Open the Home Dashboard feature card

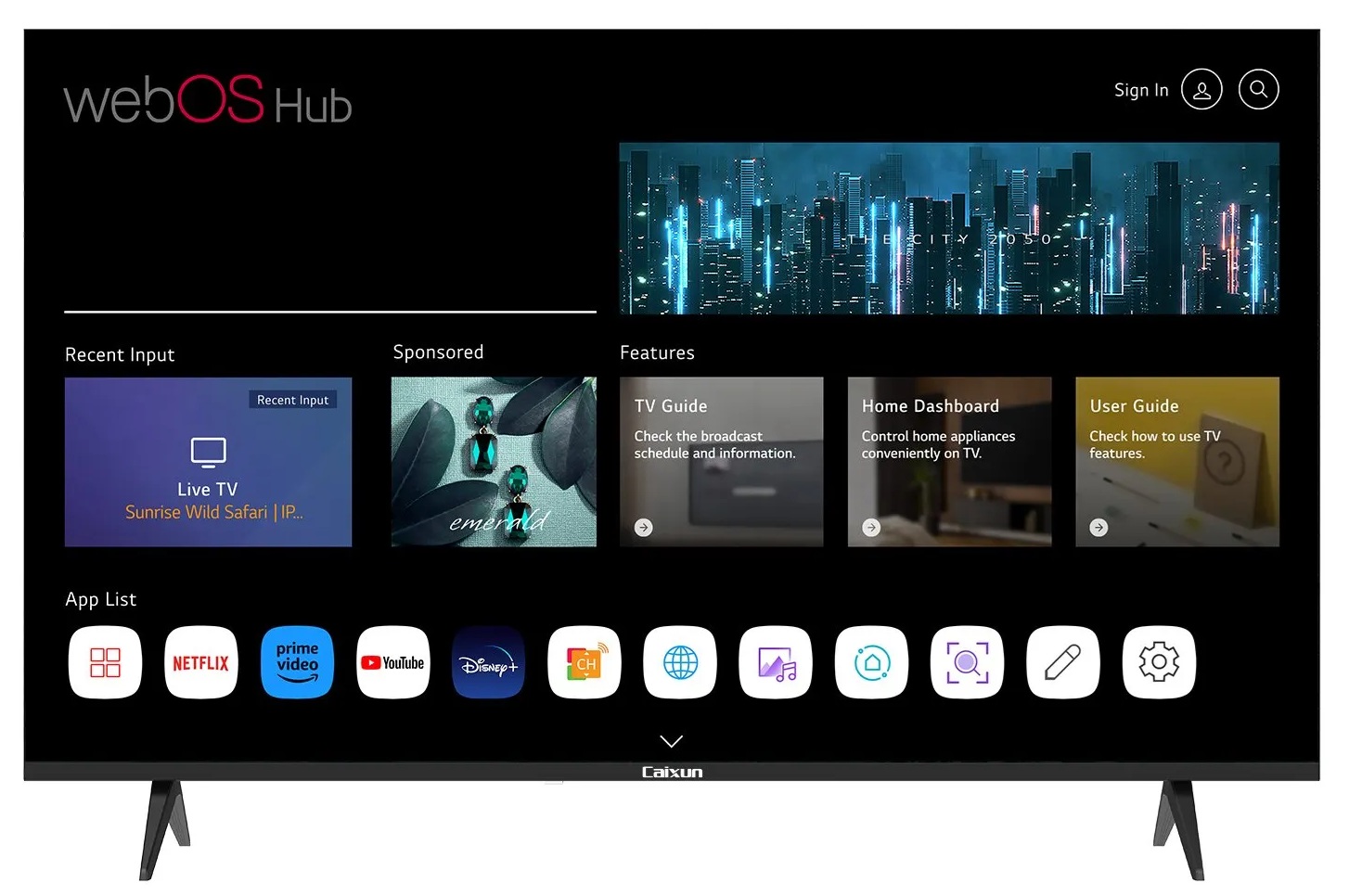(x=949, y=461)
